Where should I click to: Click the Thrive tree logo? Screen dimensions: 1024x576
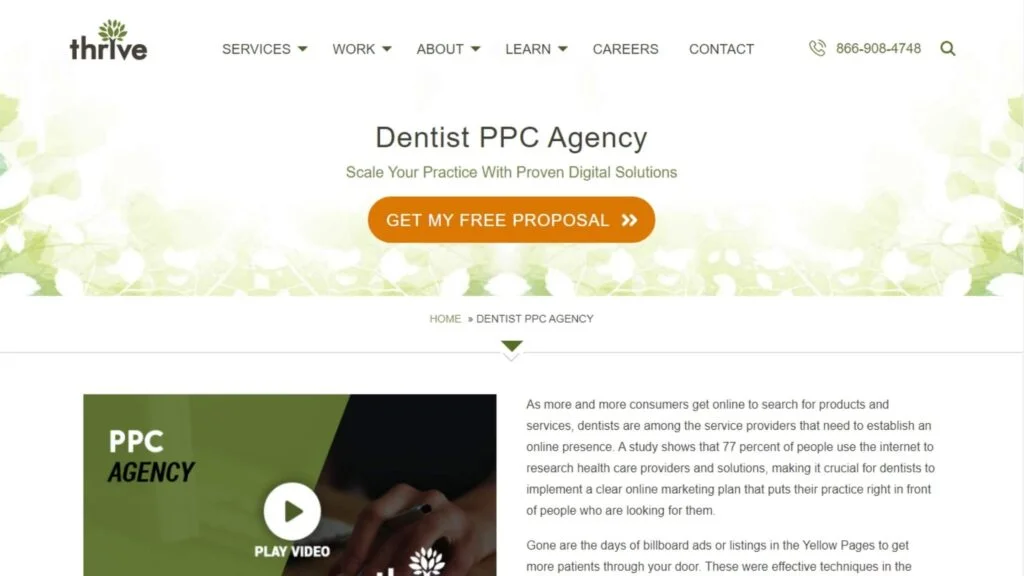[108, 40]
